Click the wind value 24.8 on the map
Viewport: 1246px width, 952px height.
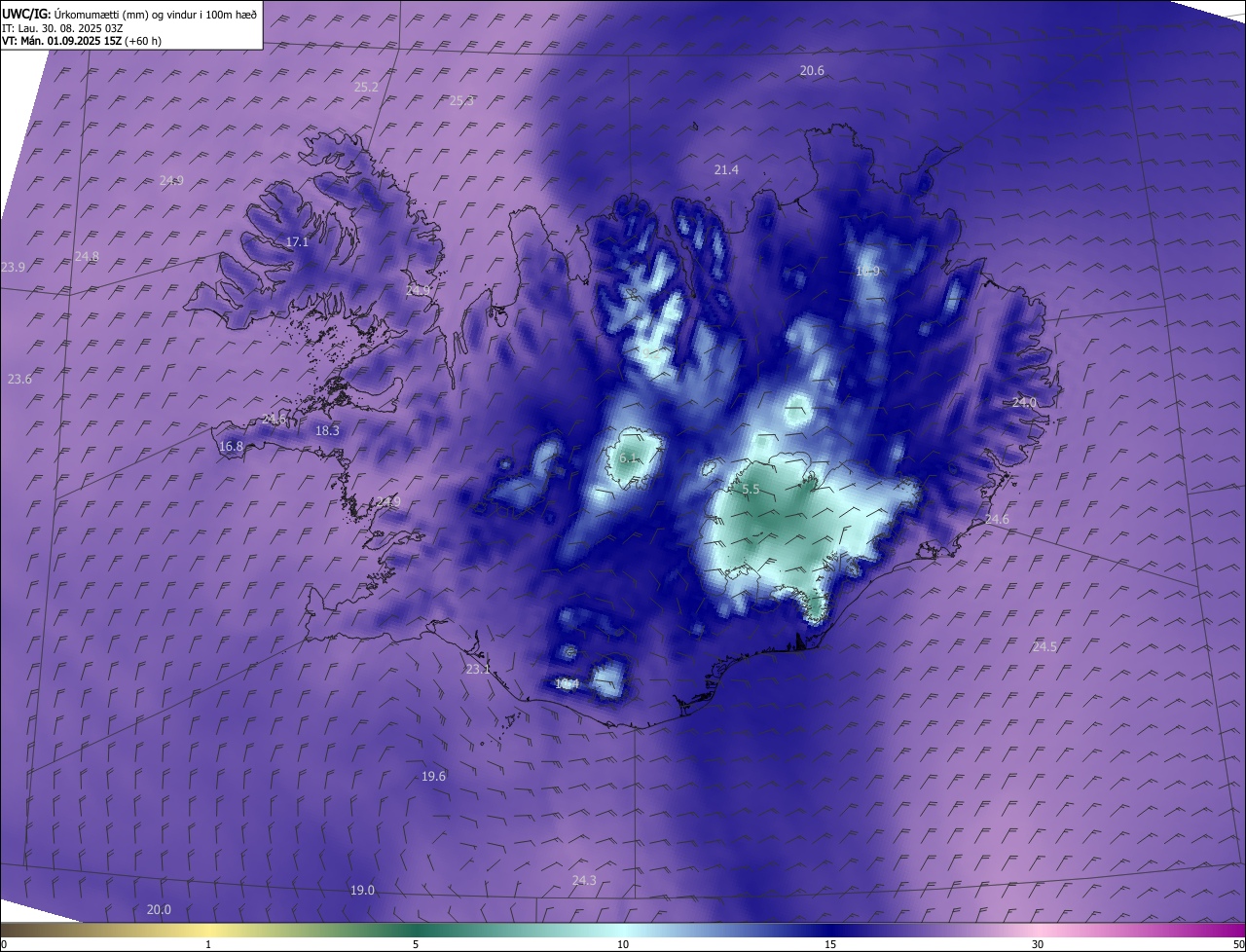87,257
